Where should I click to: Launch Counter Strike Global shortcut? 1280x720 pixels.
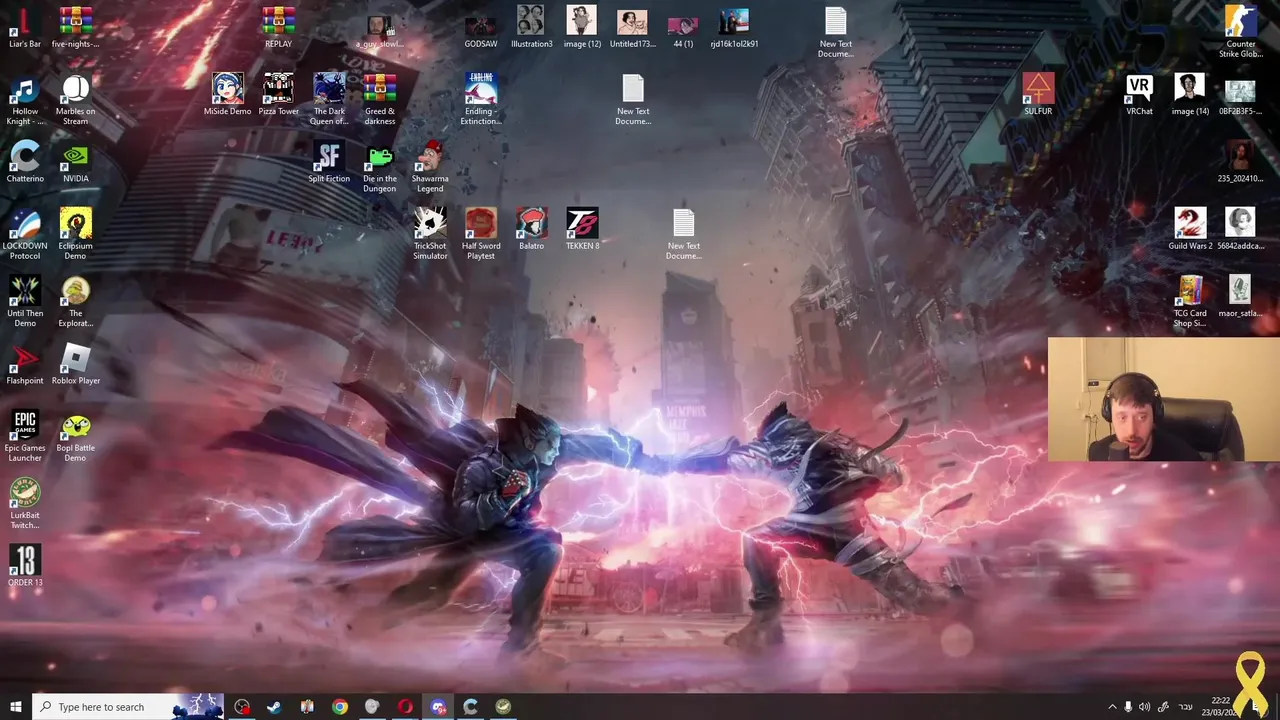point(1240,32)
